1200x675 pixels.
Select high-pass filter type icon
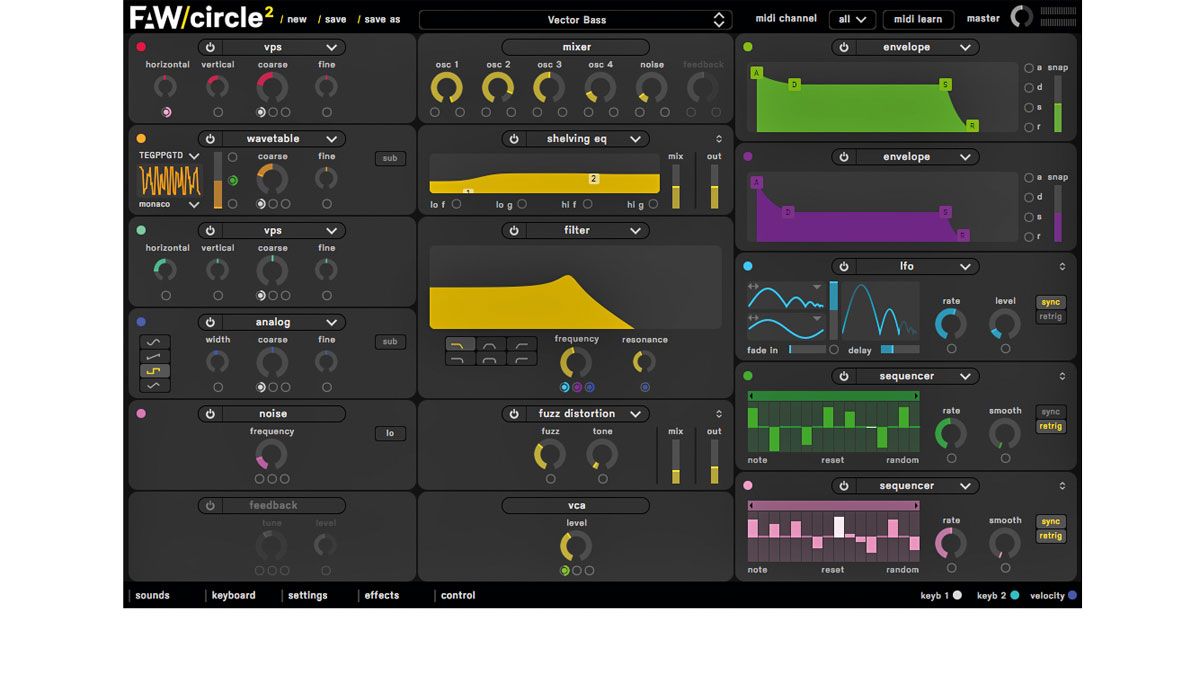point(522,345)
